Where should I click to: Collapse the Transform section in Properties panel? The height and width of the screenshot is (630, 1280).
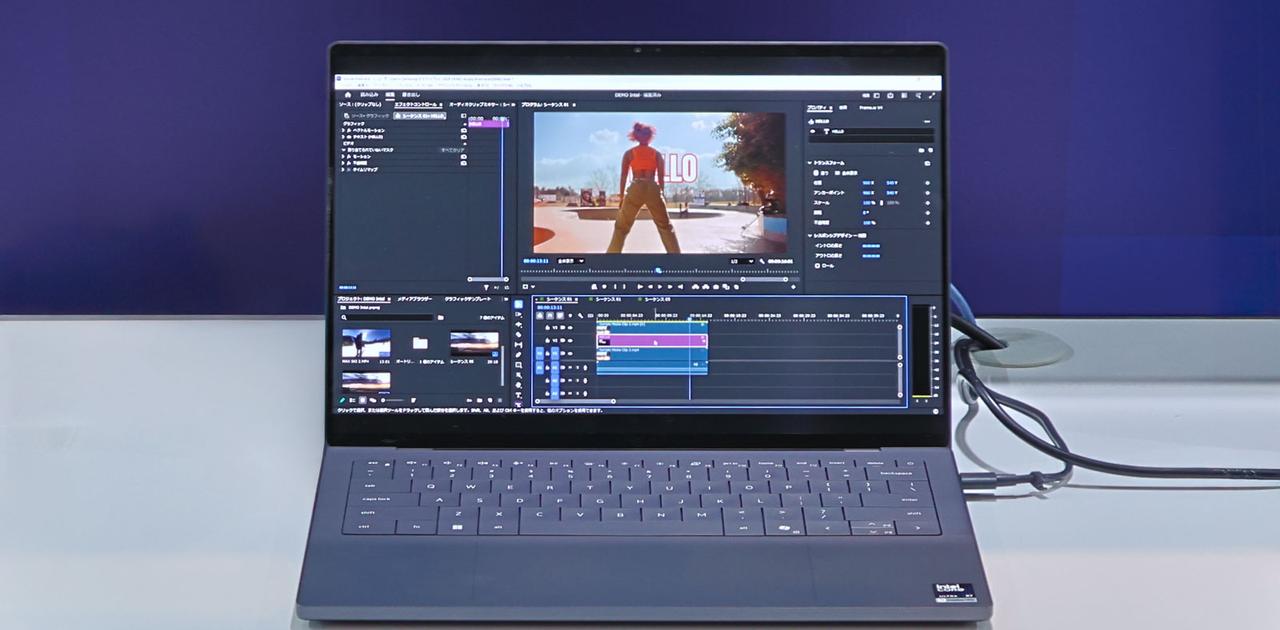tap(810, 162)
